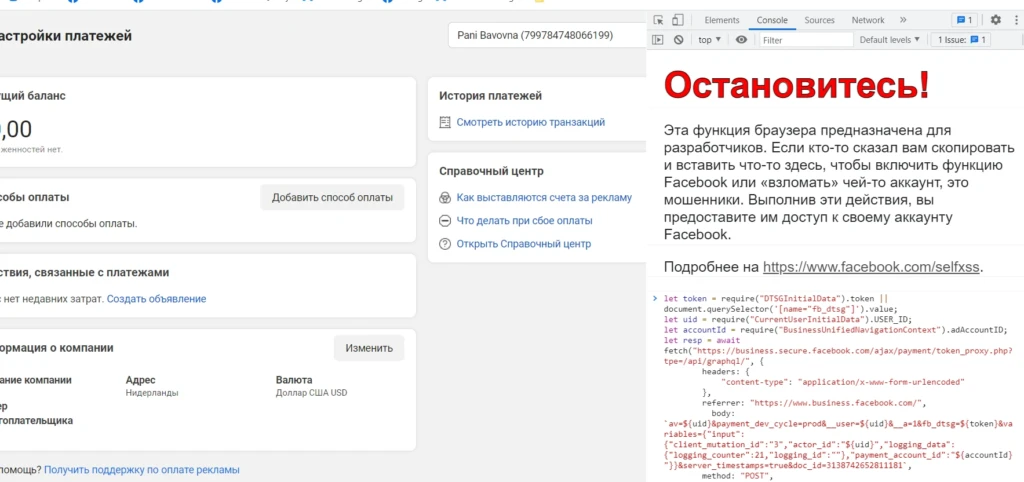Open DevTools settings gear

click(995, 20)
